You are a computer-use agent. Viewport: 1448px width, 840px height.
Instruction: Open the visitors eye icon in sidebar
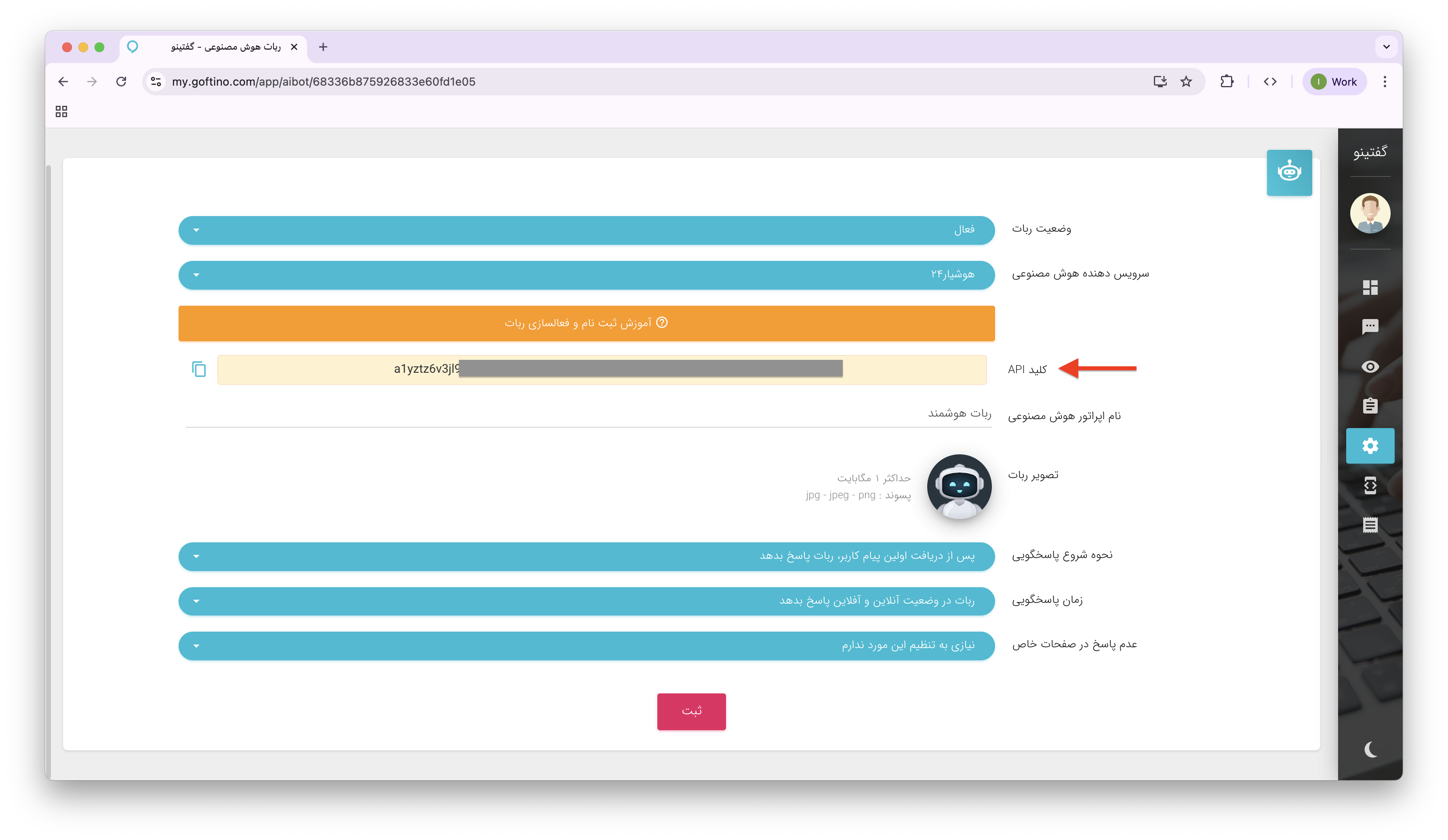click(1370, 367)
